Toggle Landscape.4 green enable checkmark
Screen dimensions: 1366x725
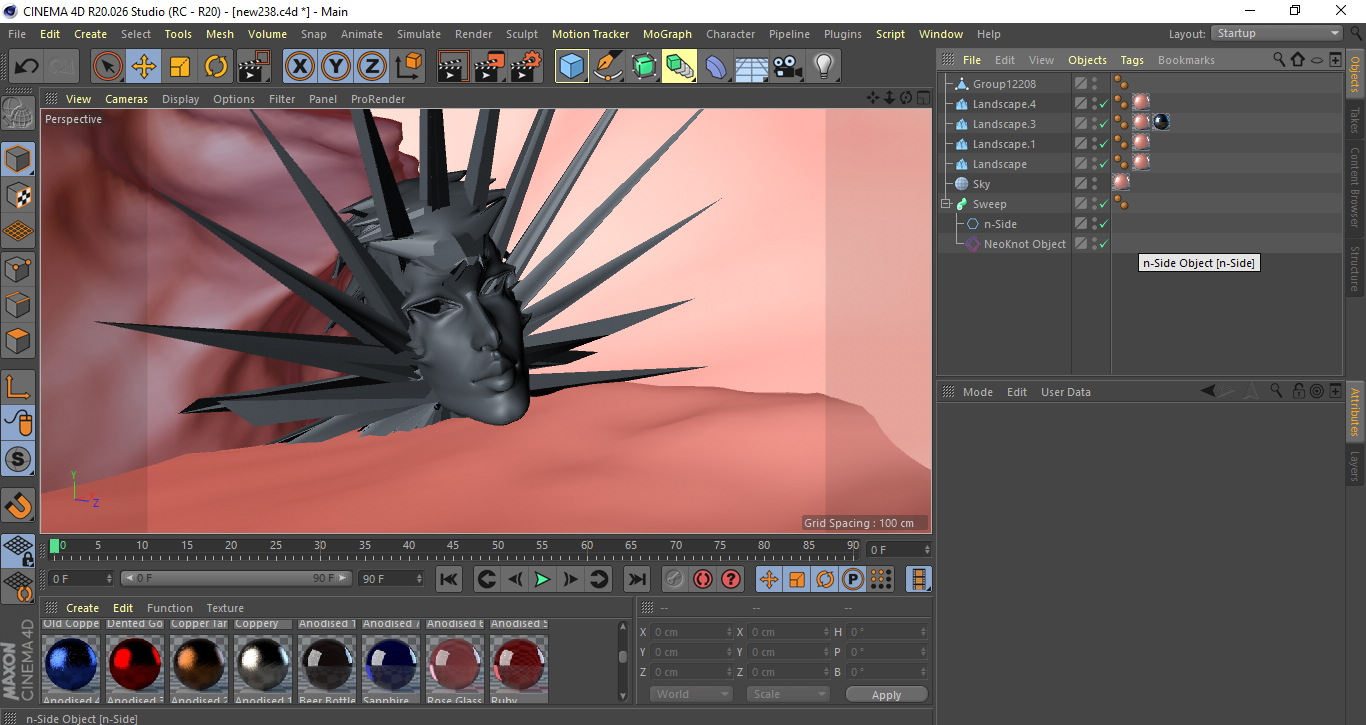pyautogui.click(x=1104, y=104)
